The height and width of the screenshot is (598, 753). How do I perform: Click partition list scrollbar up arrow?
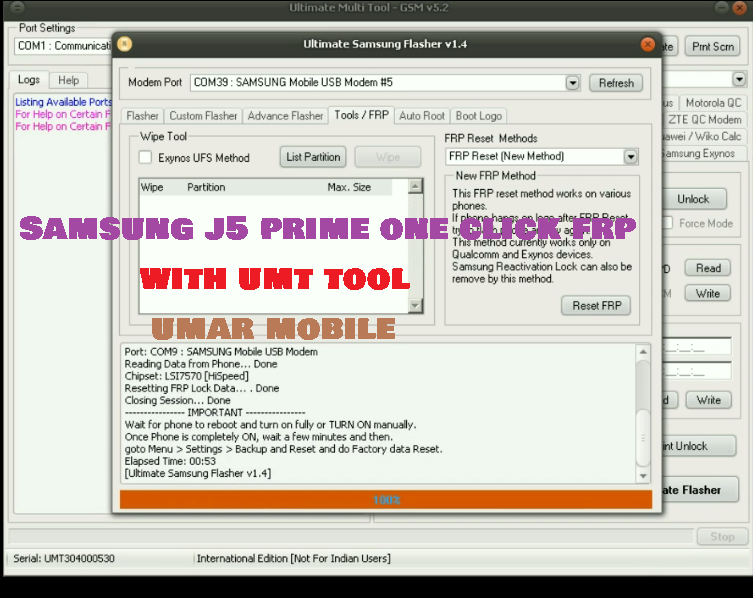(x=415, y=186)
